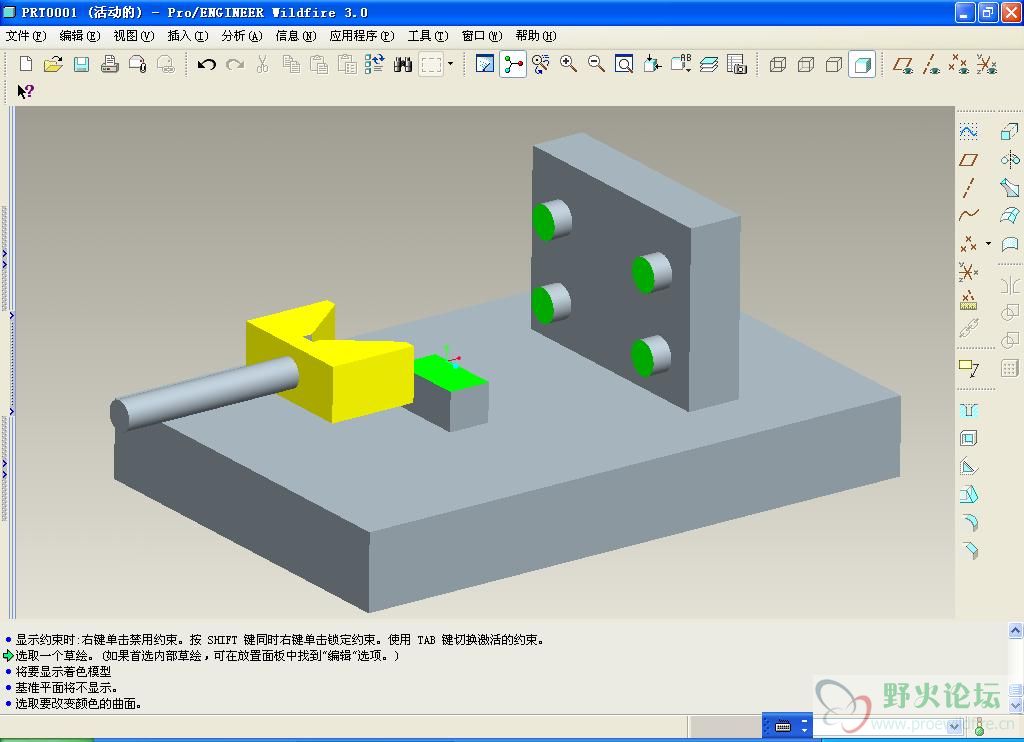
Task: Undo the last action
Action: point(206,64)
